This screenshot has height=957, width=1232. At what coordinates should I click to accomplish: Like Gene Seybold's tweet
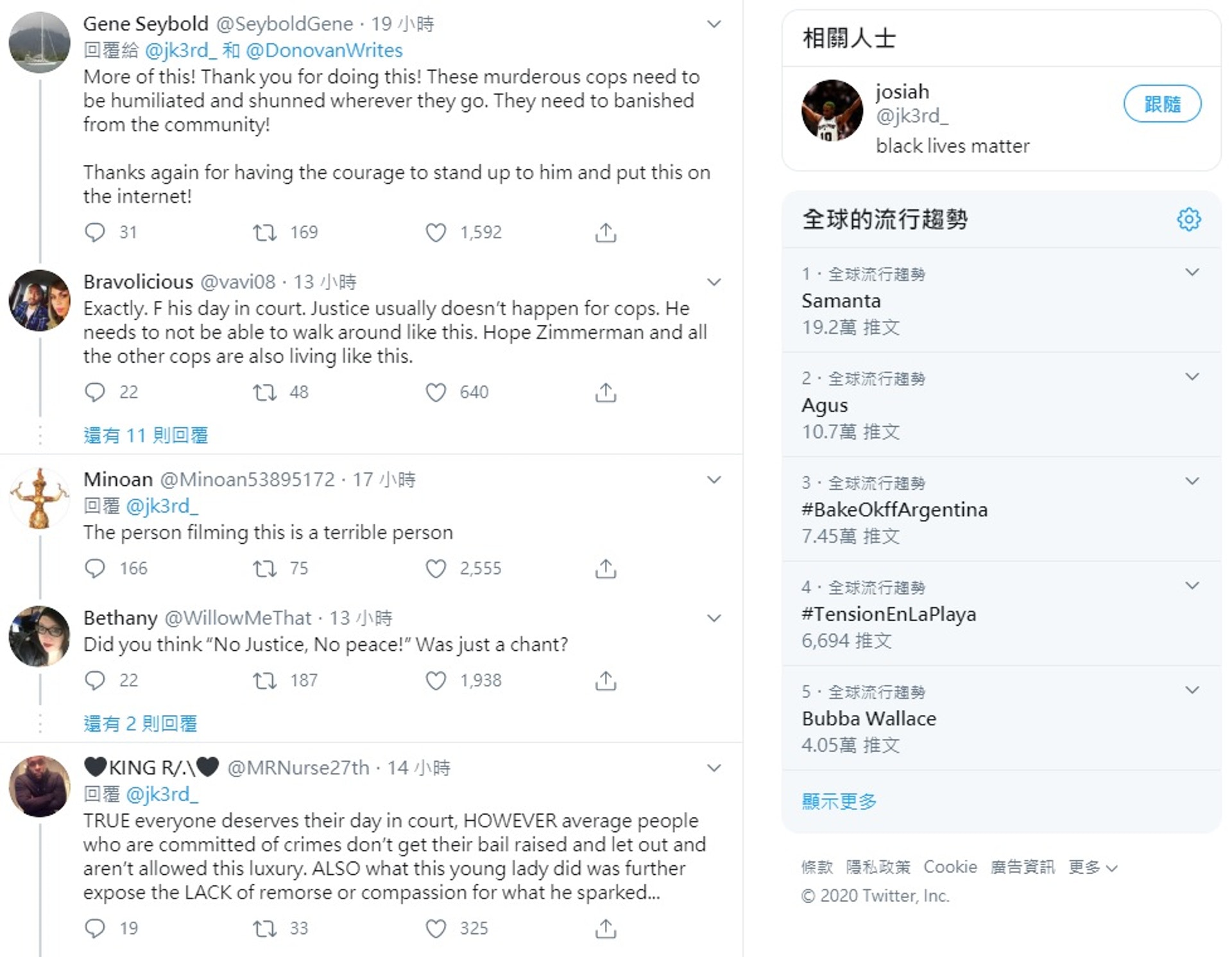point(436,232)
